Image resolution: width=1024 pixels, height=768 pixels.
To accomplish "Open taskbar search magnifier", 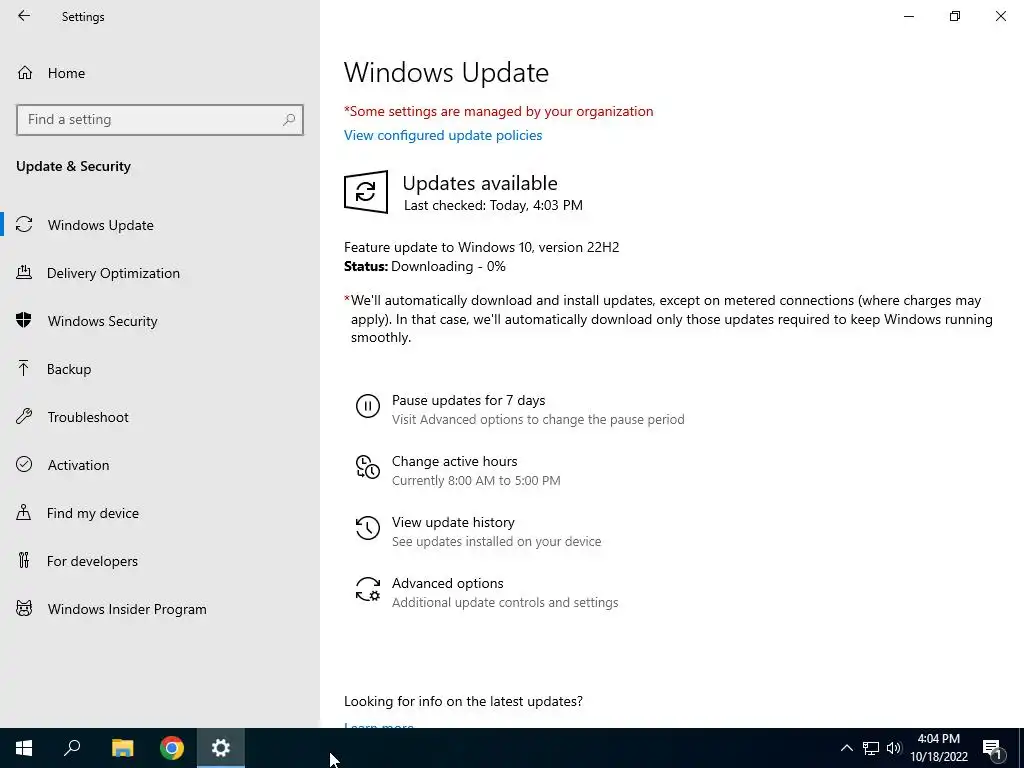I will [72, 748].
